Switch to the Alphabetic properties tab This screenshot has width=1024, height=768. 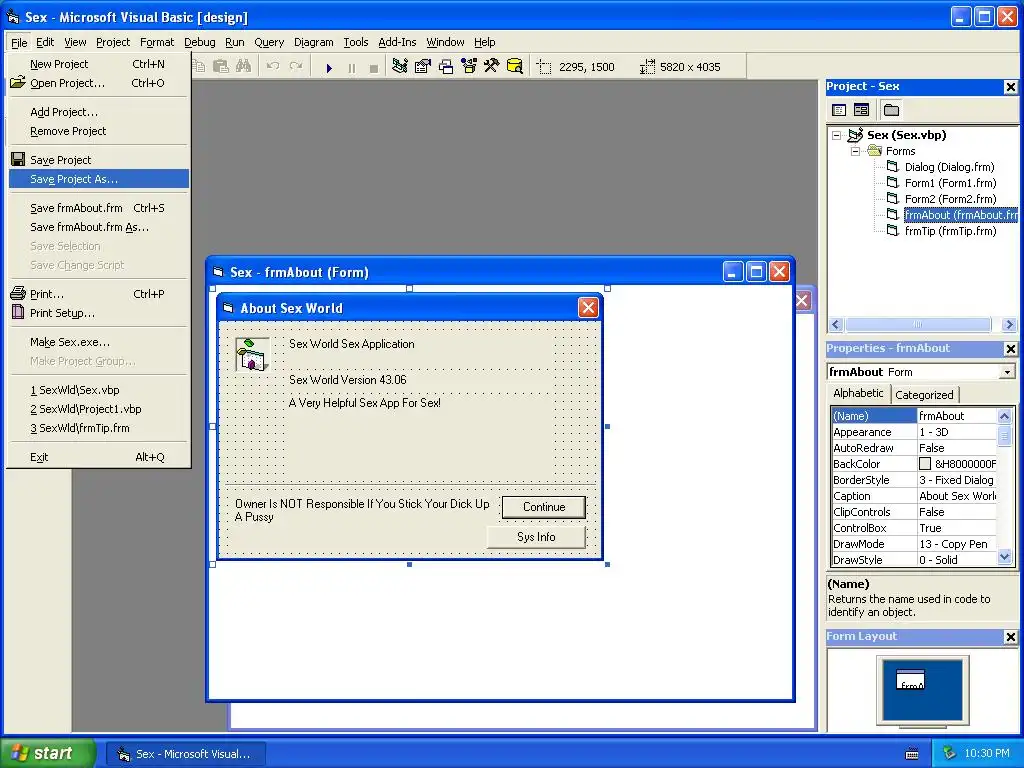858,393
